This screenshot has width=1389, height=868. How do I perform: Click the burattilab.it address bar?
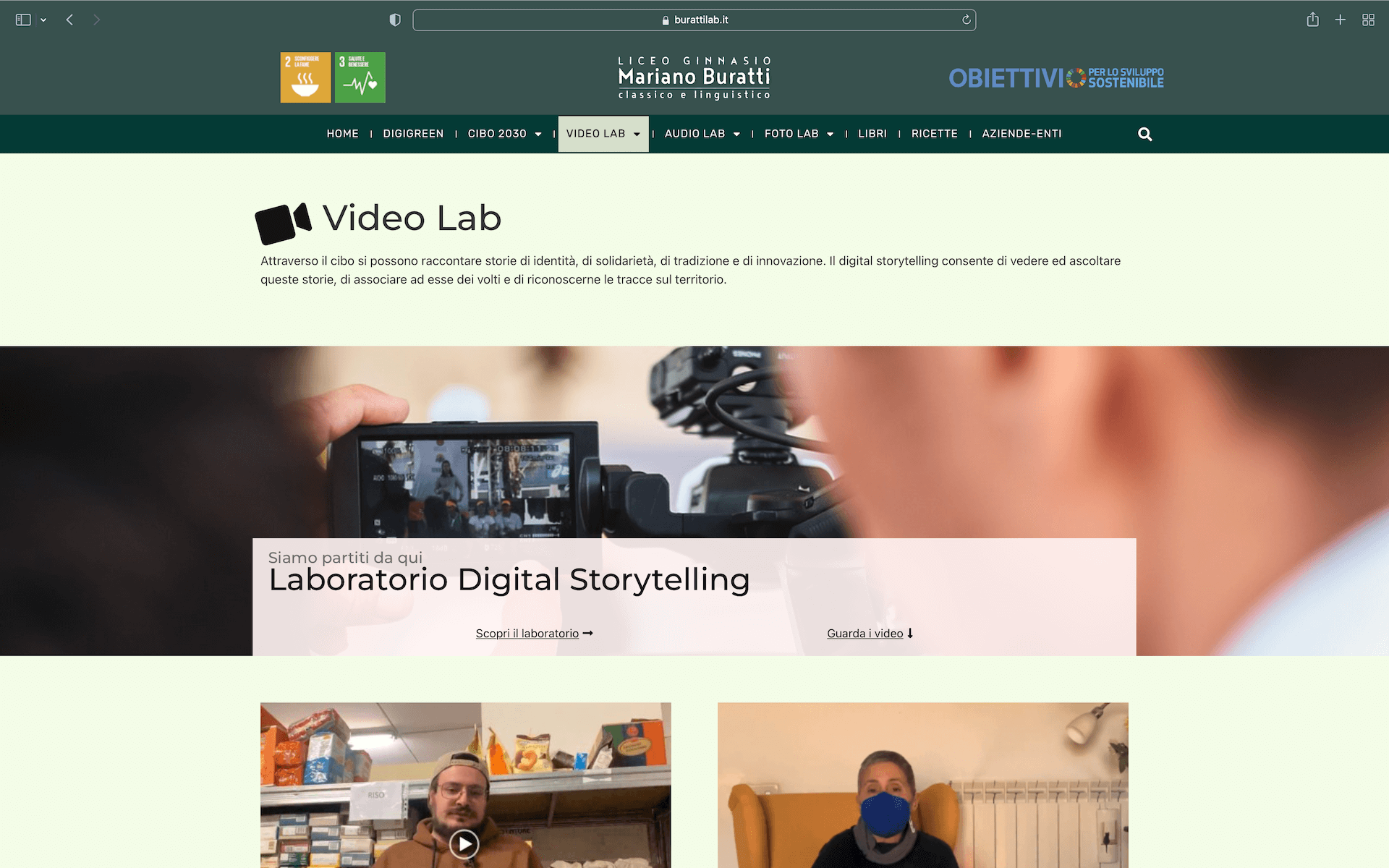[694, 20]
